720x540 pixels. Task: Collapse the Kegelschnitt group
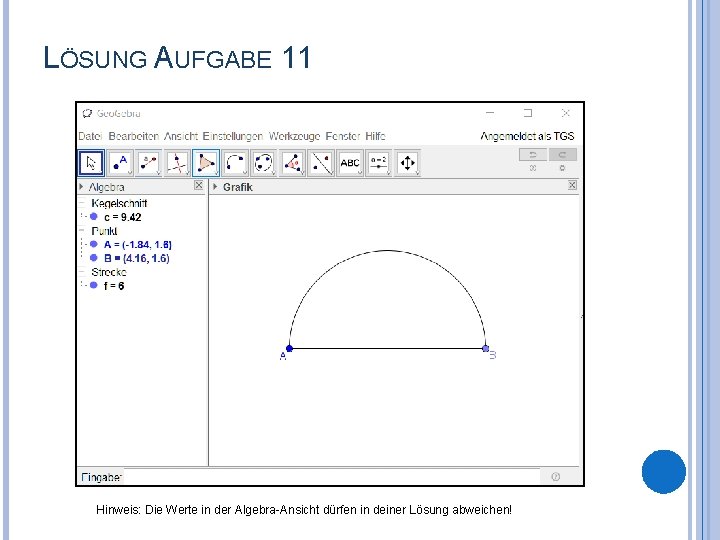(82, 202)
